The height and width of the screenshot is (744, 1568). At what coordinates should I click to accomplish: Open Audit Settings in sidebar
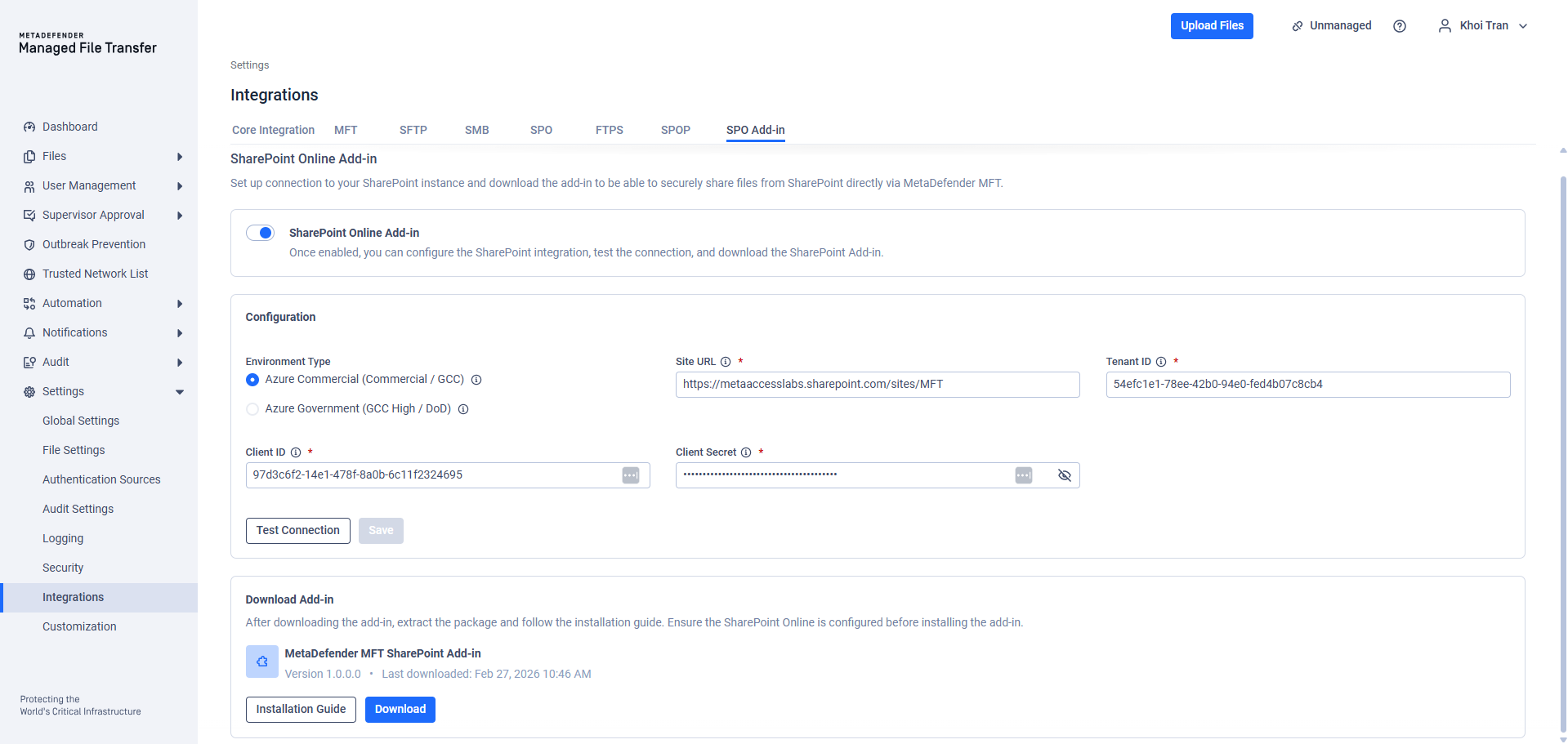click(78, 510)
